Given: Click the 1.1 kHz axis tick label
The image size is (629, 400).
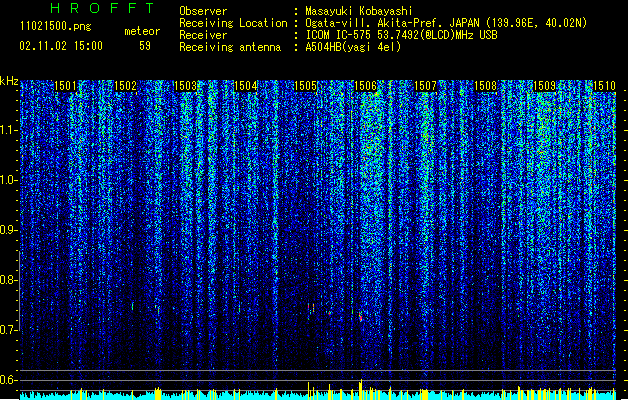Looking at the screenshot, I should pyautogui.click(x=8, y=130).
